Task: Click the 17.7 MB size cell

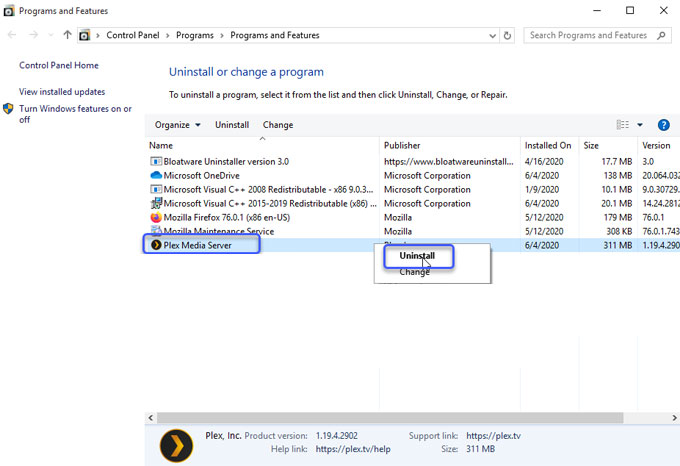Action: coord(616,162)
